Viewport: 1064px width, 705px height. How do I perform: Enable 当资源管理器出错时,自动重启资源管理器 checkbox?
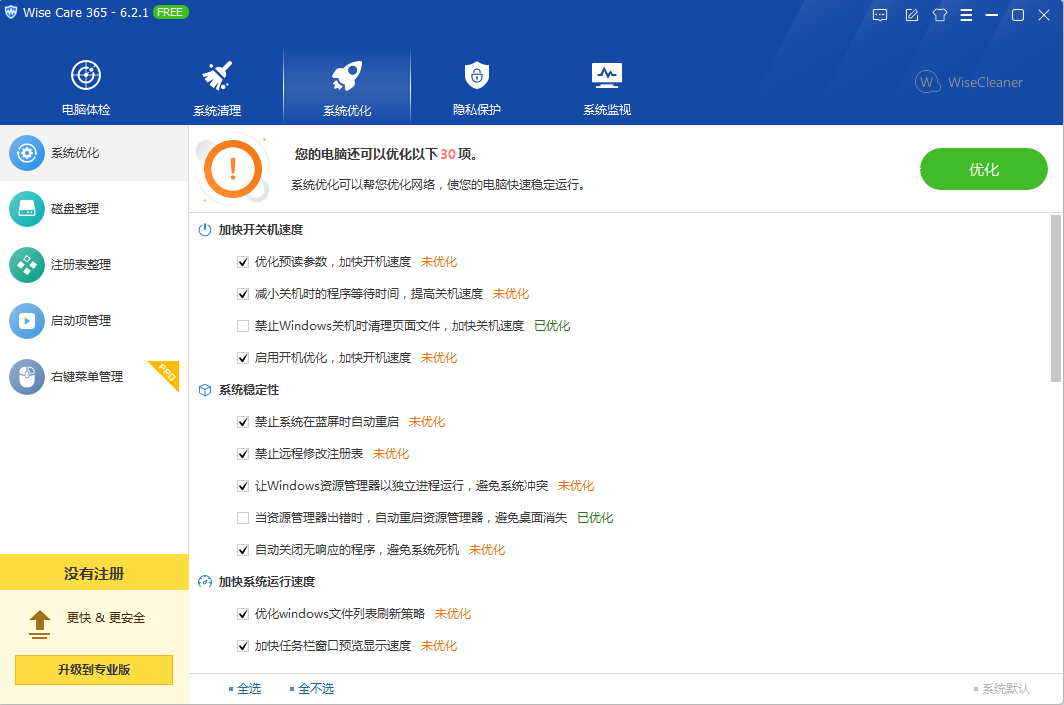(243, 518)
